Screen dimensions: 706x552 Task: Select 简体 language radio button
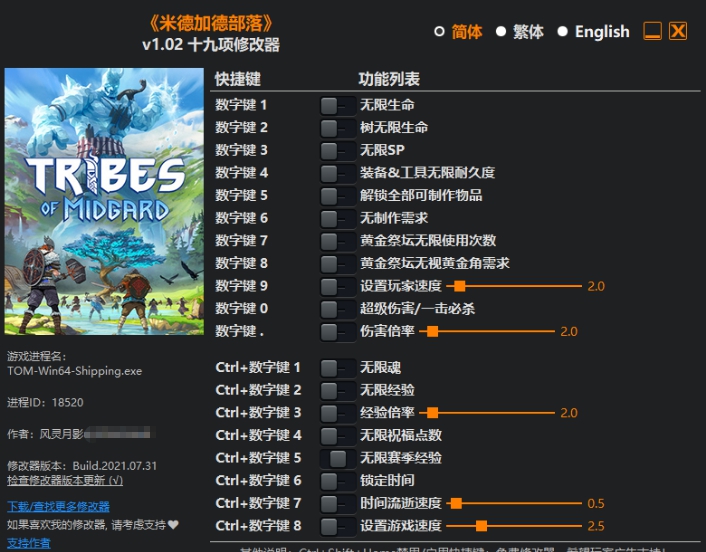(x=439, y=32)
